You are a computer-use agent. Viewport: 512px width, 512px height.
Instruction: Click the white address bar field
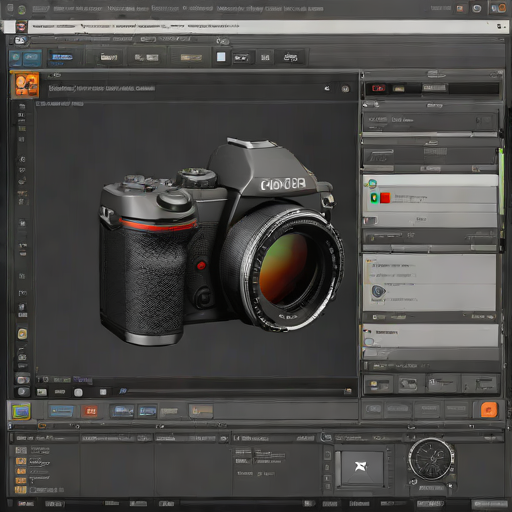260,26
